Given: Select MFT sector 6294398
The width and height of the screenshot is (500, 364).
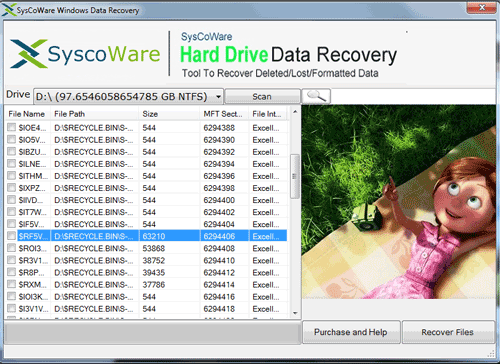Looking at the screenshot, I should [x=219, y=188].
